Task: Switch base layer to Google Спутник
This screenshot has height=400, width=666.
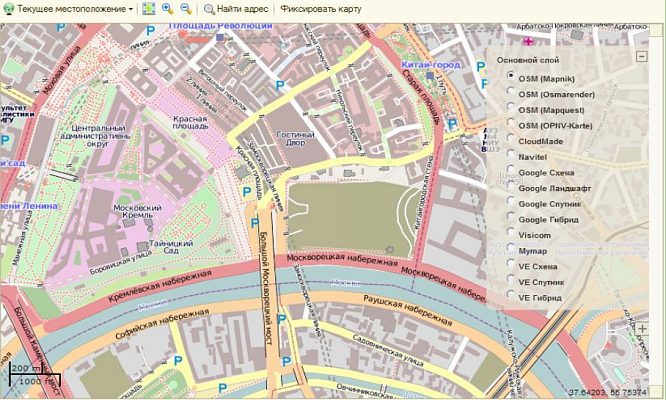Action: tap(512, 203)
